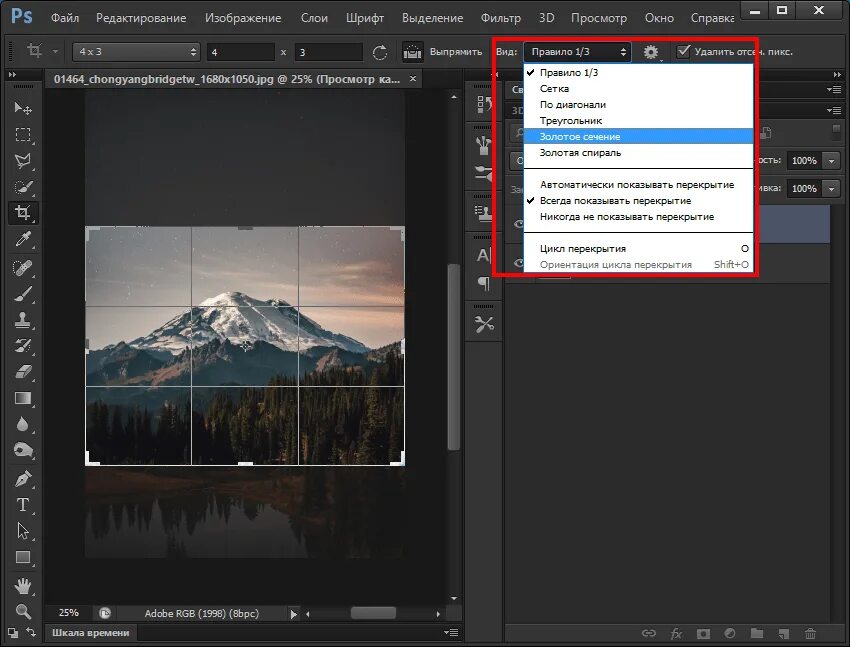Open the 'Шкала времени' timeline tab
The image size is (850, 647).
point(91,632)
